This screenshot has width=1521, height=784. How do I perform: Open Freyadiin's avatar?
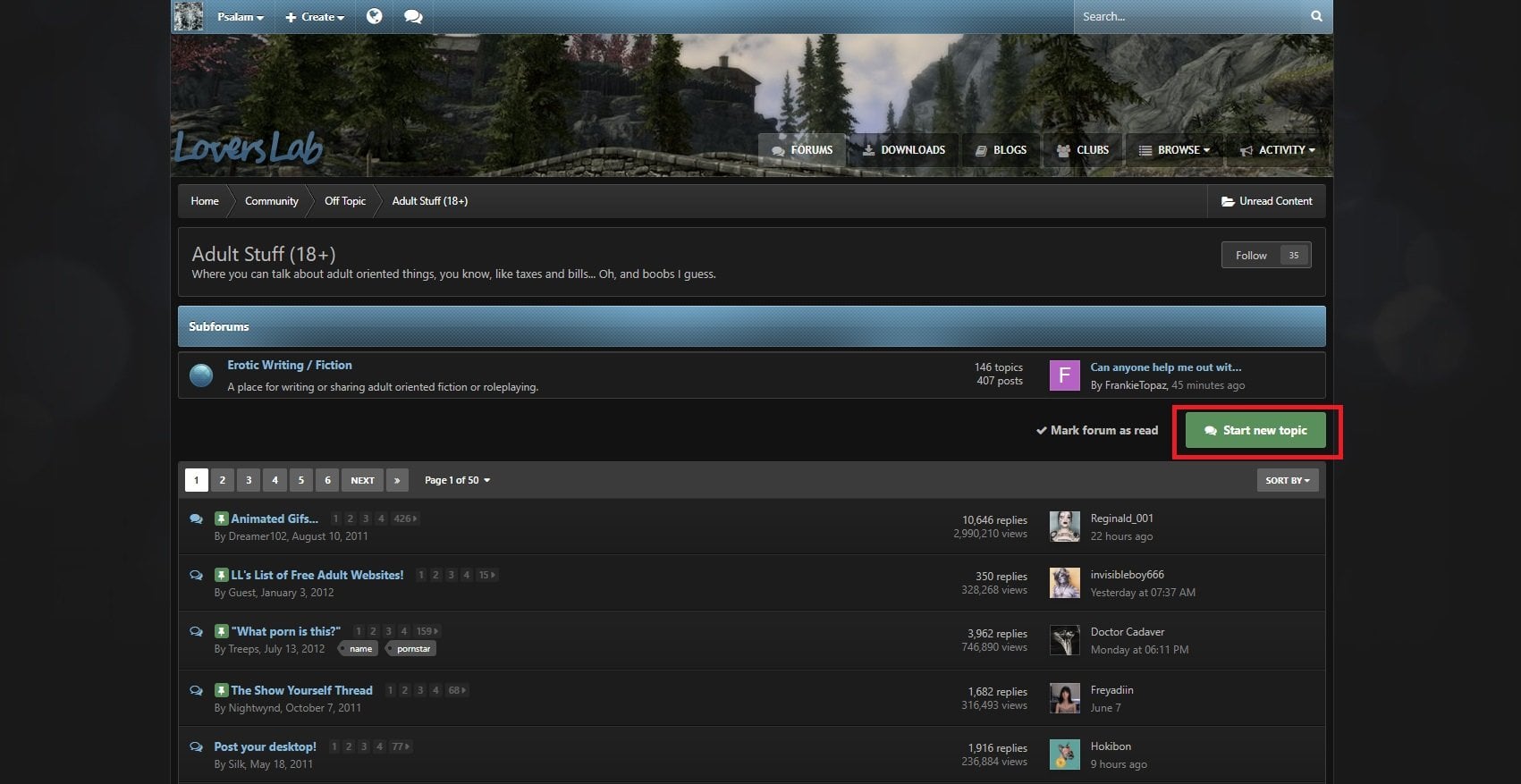tap(1064, 698)
